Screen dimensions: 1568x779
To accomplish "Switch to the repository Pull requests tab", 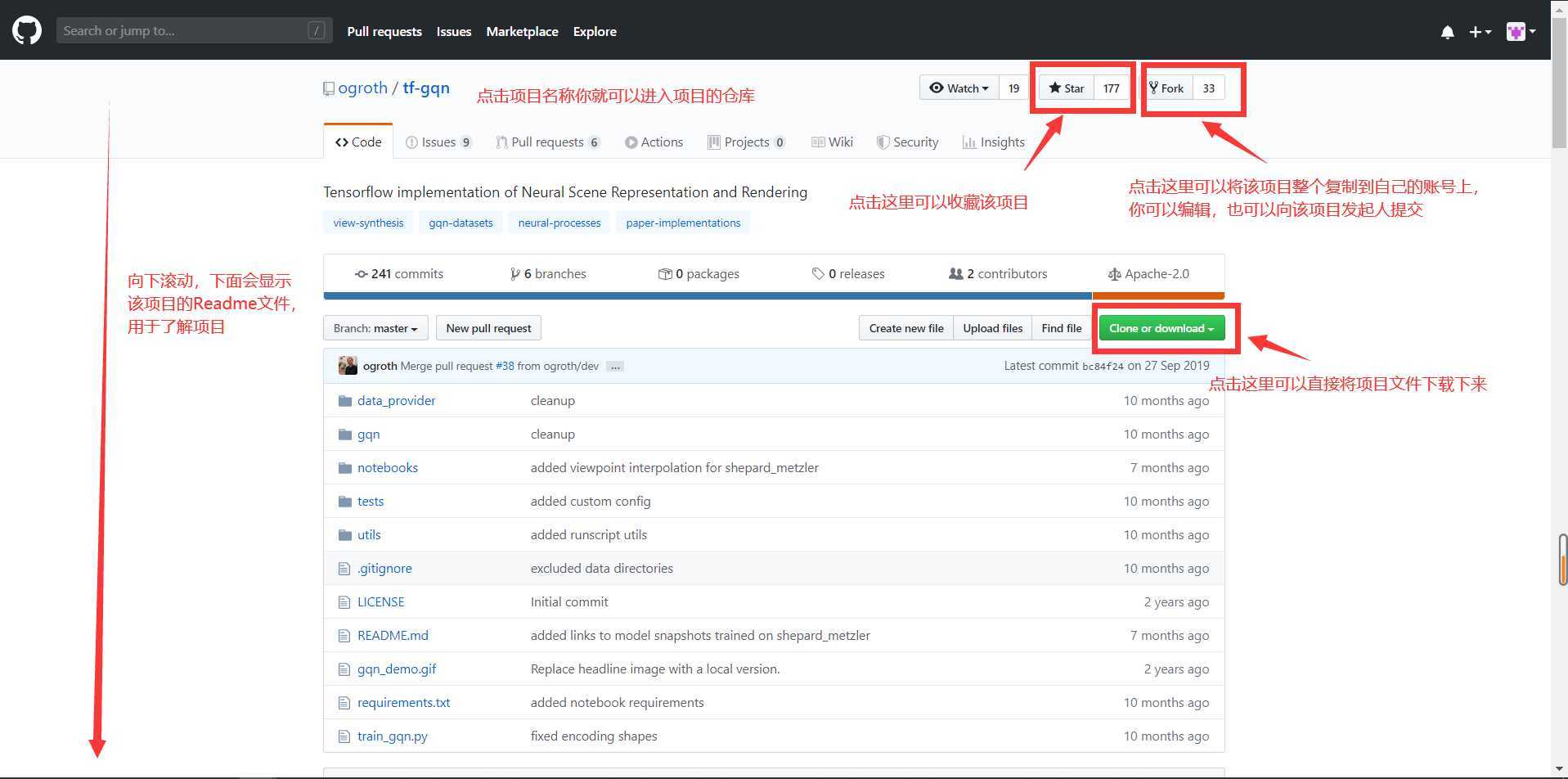I will (x=548, y=142).
